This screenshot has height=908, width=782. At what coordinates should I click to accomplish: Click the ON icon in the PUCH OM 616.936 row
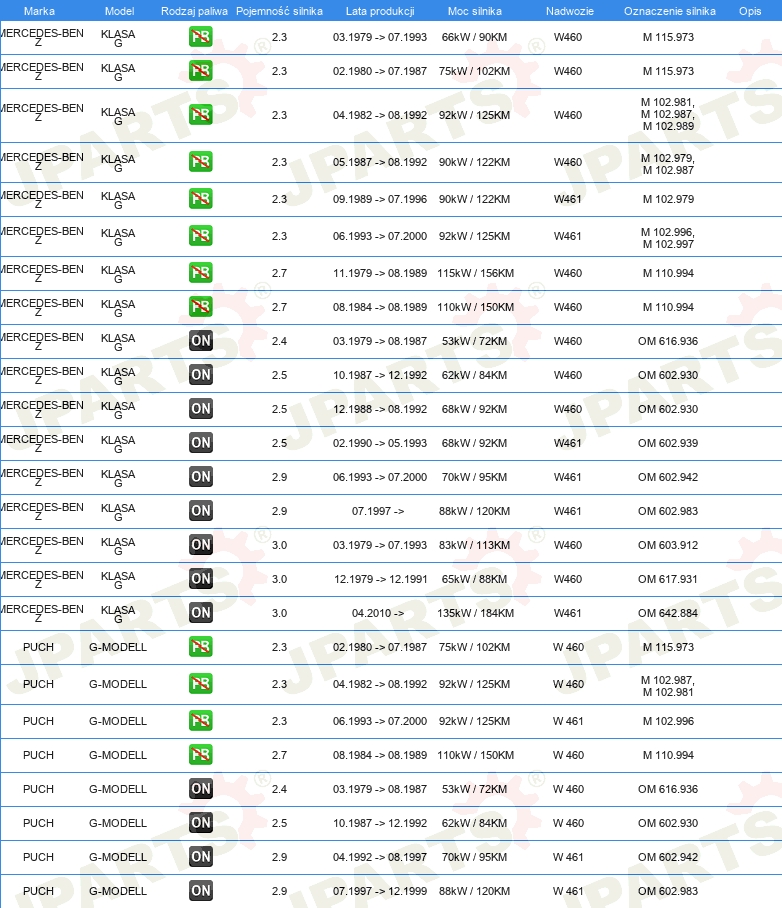[x=200, y=789]
